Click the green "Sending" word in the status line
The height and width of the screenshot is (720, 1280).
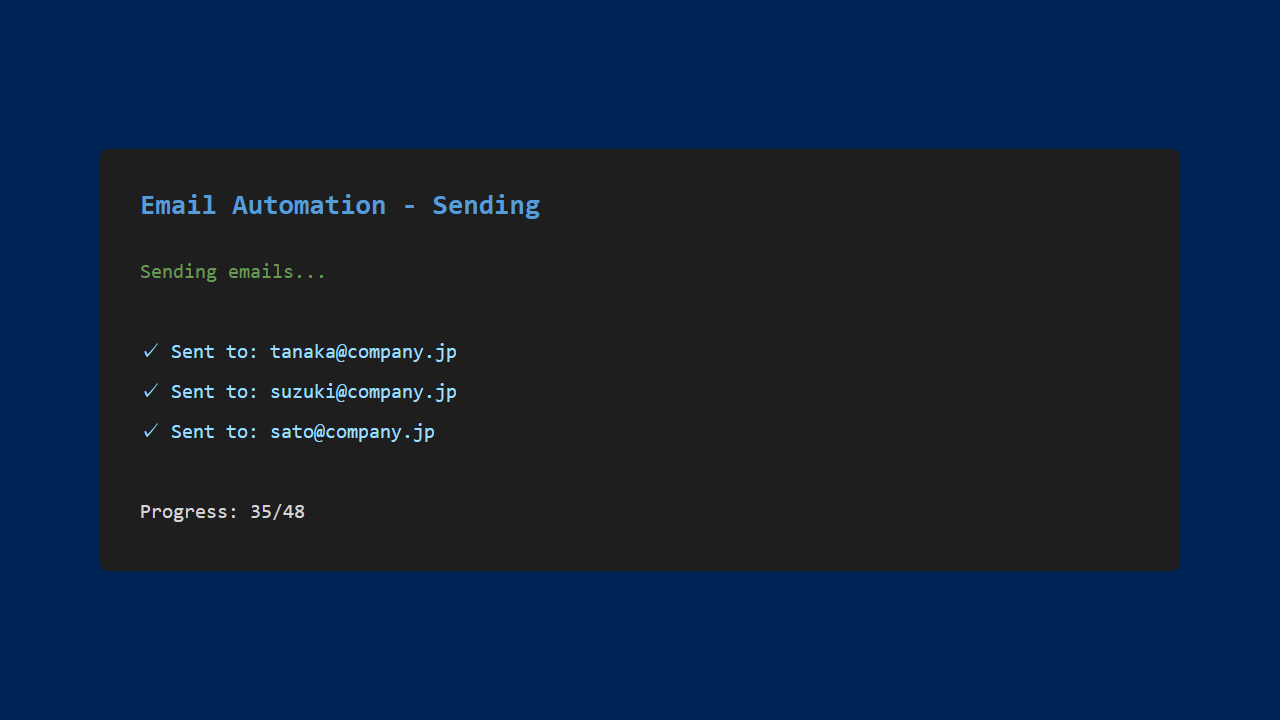pyautogui.click(x=178, y=272)
